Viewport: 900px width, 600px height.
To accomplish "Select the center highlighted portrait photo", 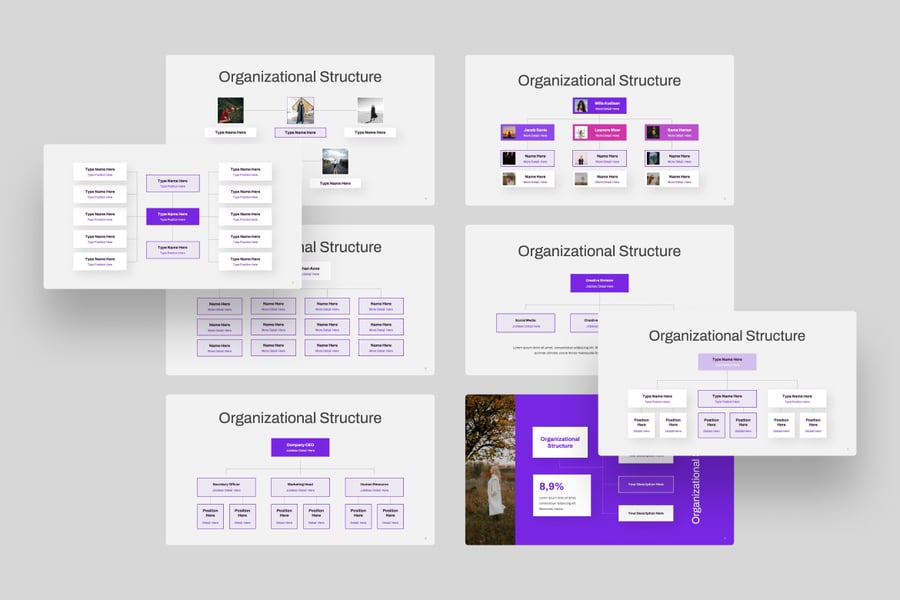I will 301,110.
